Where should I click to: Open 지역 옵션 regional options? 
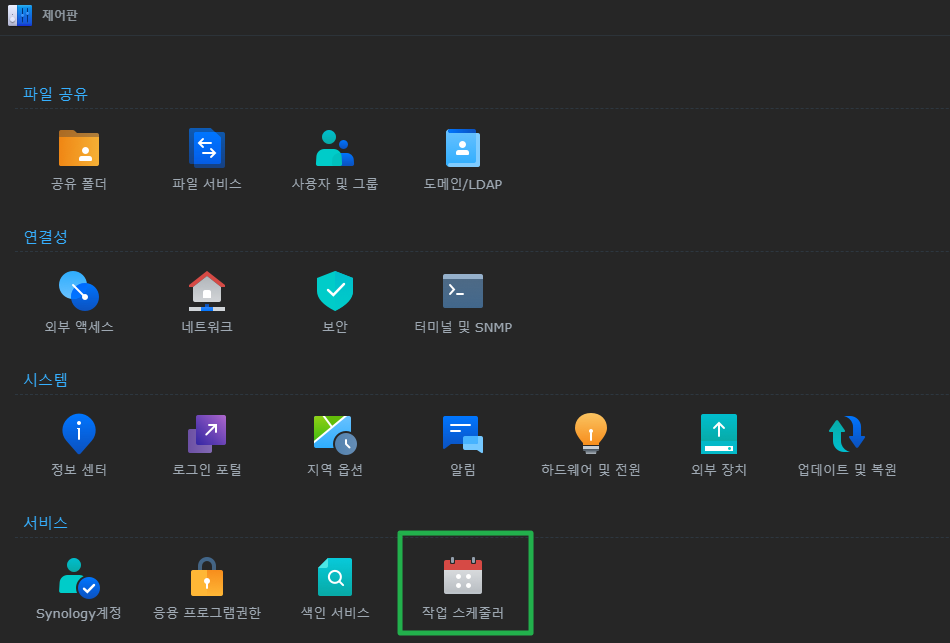click(335, 434)
